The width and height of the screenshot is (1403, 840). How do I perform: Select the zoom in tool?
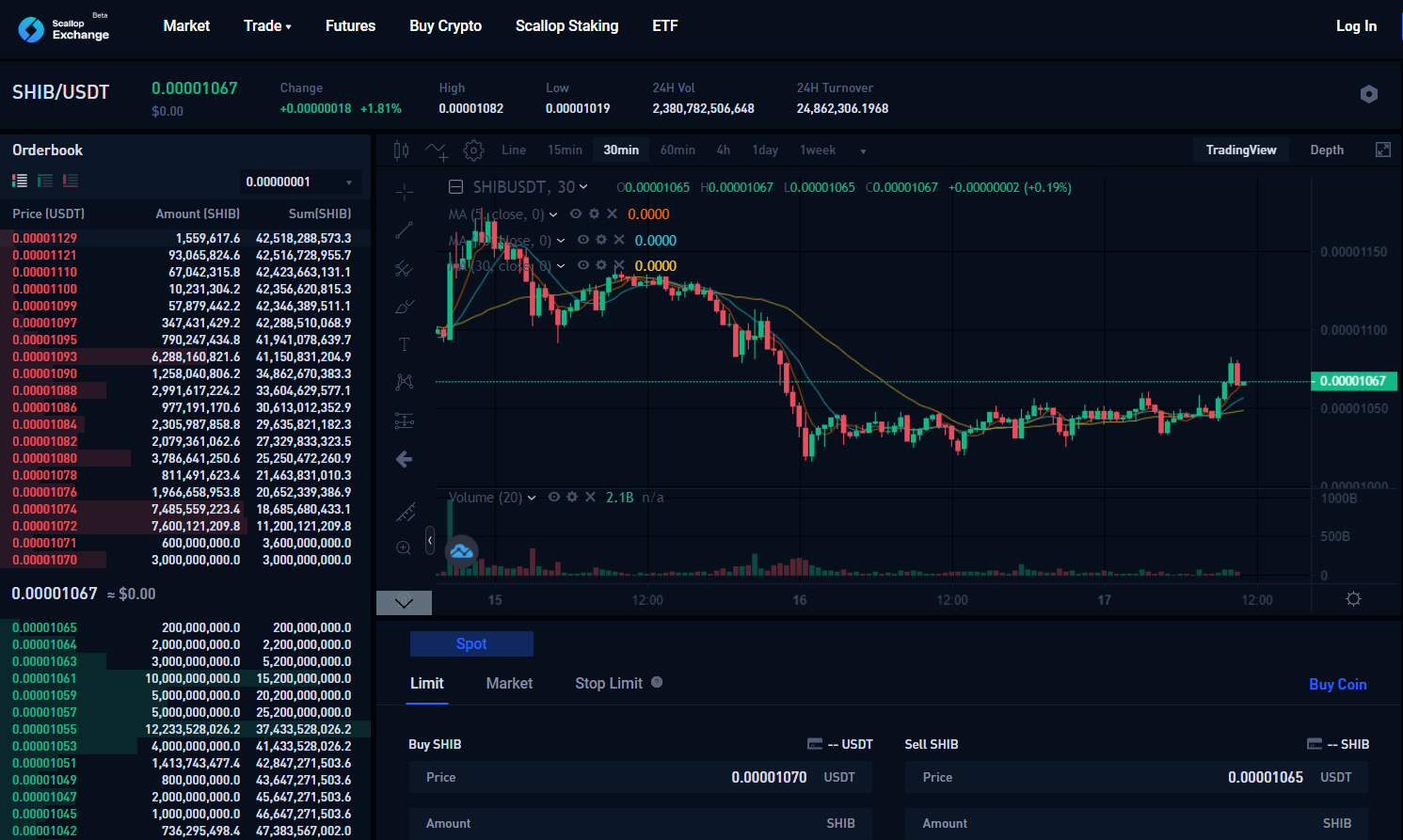tap(405, 548)
